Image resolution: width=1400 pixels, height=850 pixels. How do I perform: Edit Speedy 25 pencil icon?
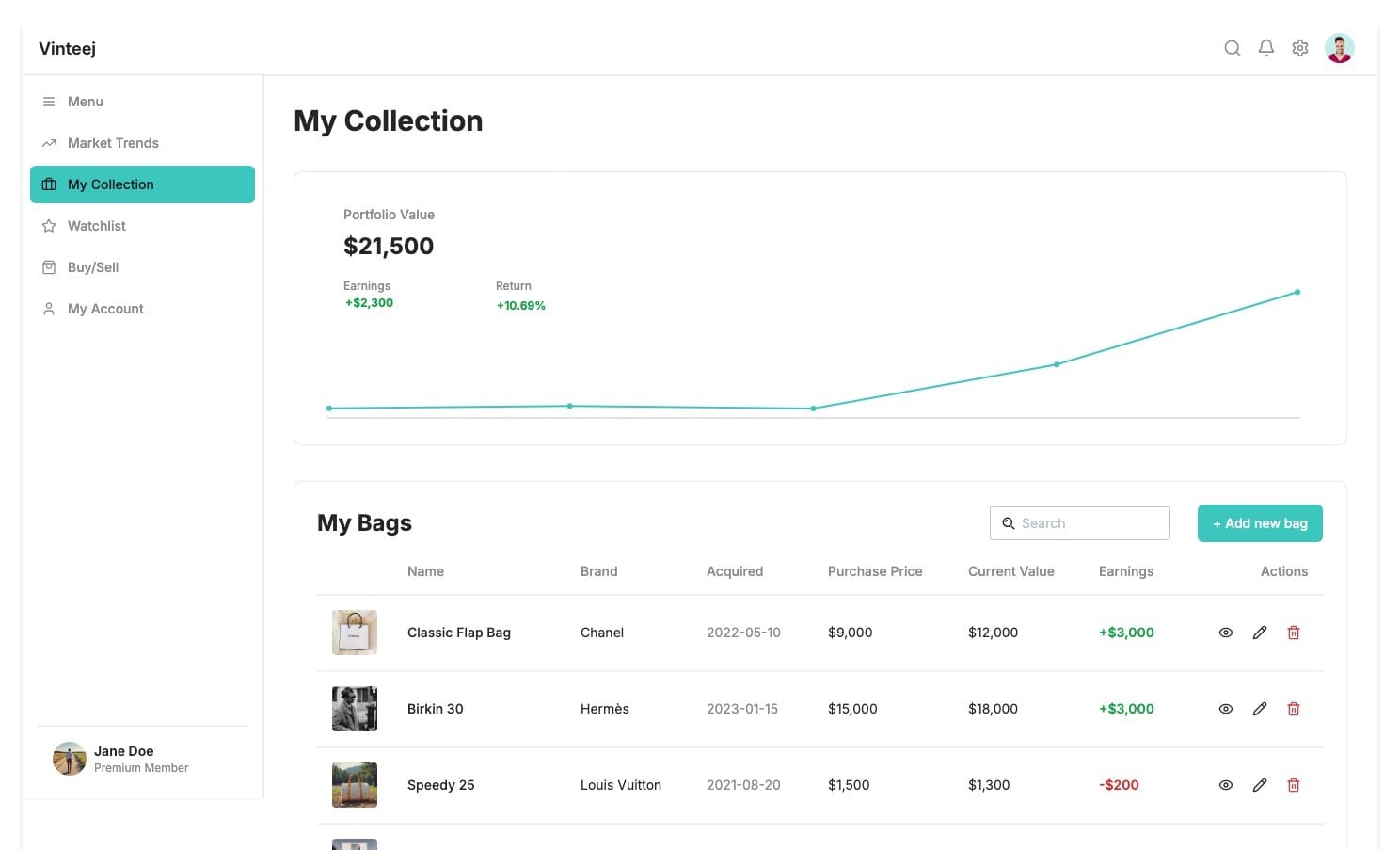coord(1260,785)
